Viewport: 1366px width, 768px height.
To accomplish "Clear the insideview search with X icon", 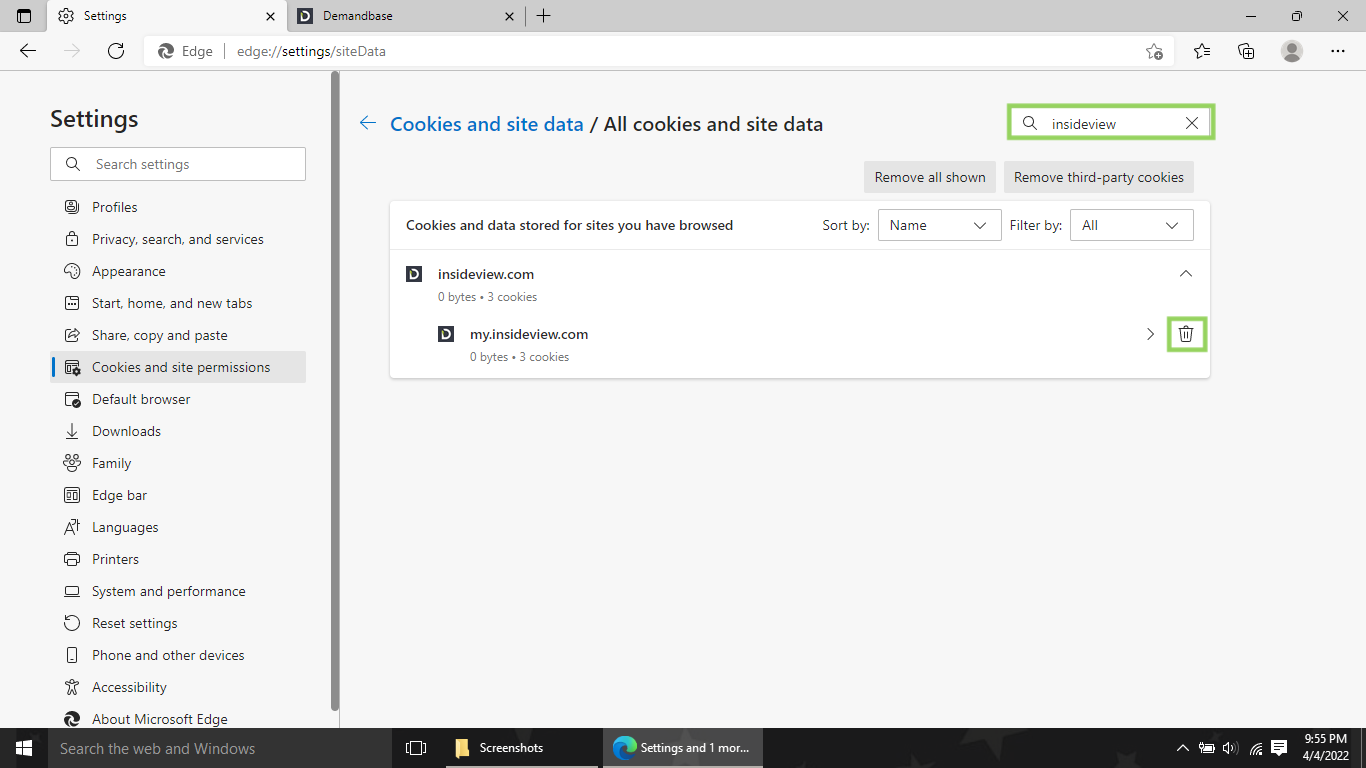I will click(1192, 124).
